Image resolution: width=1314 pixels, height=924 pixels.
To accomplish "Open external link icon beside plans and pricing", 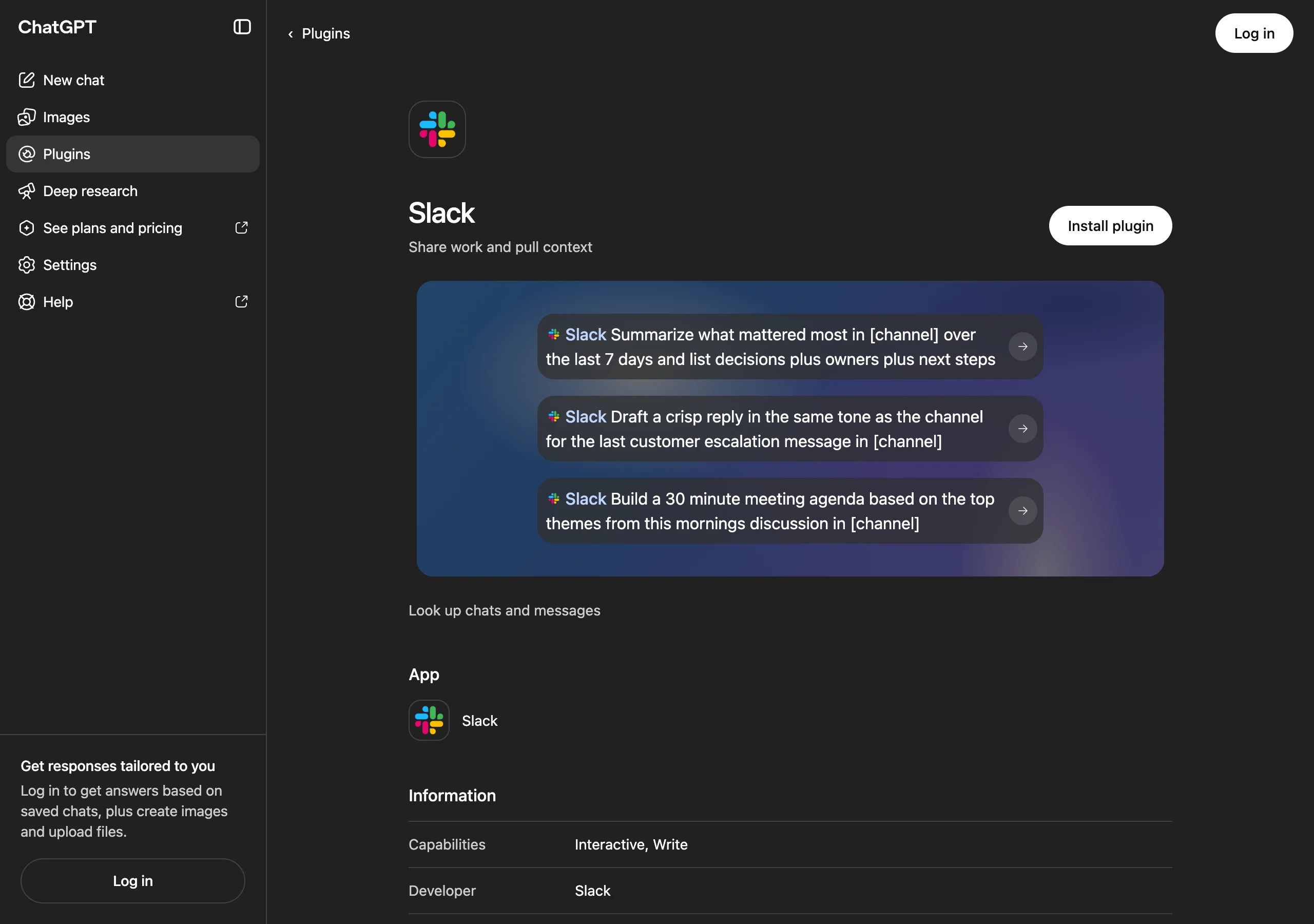I will point(242,228).
